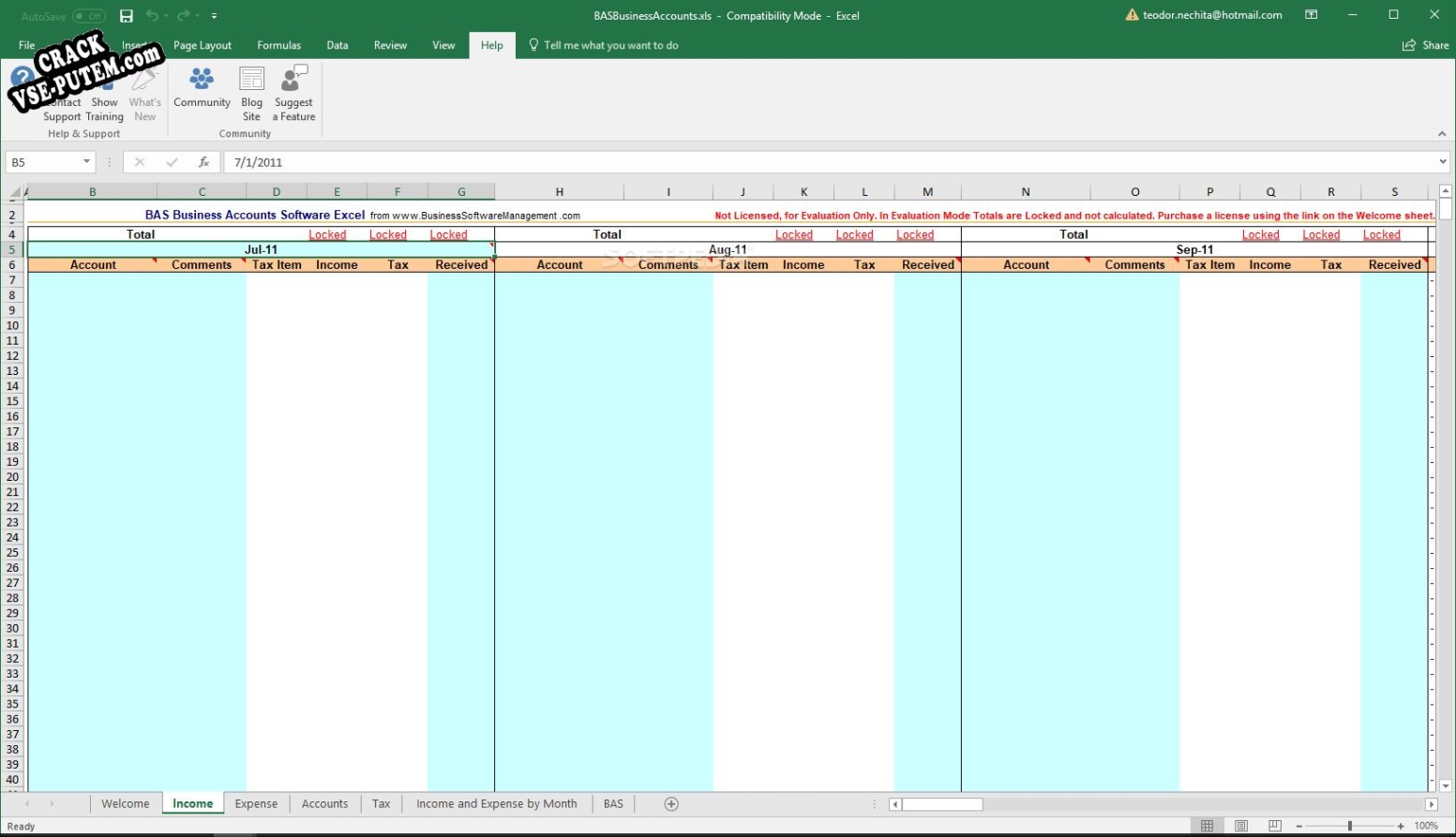Click the Share button
The width and height of the screenshot is (1456, 837).
pos(1425,45)
